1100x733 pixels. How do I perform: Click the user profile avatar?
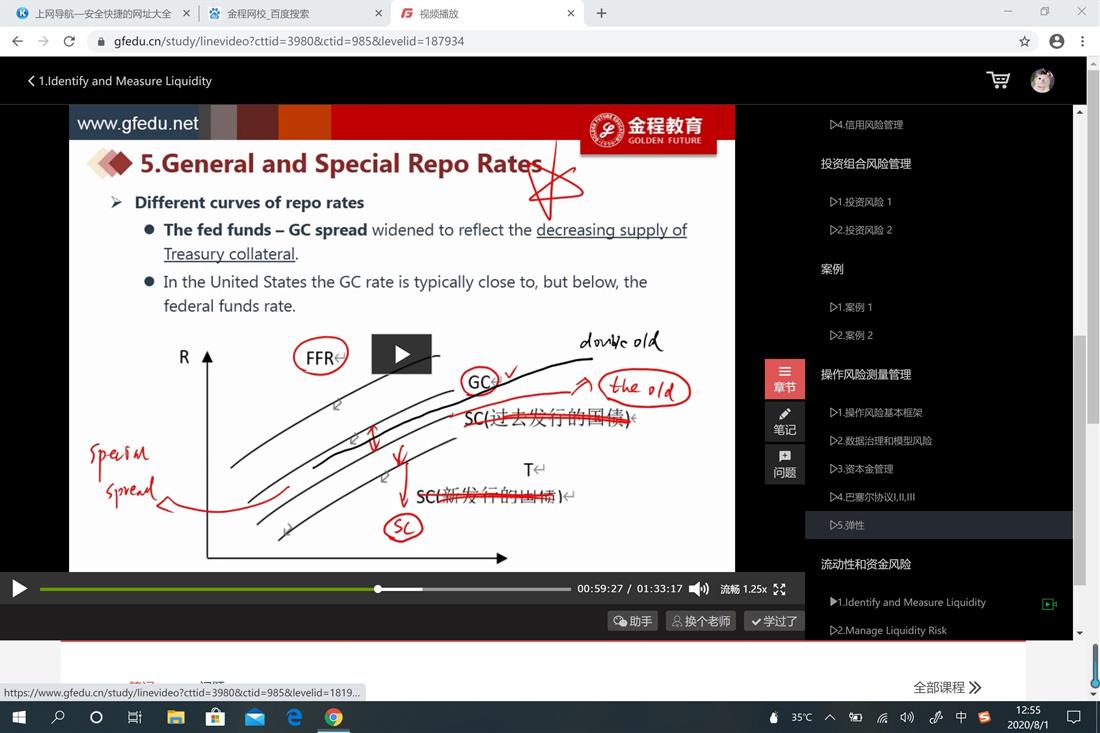tap(1042, 80)
